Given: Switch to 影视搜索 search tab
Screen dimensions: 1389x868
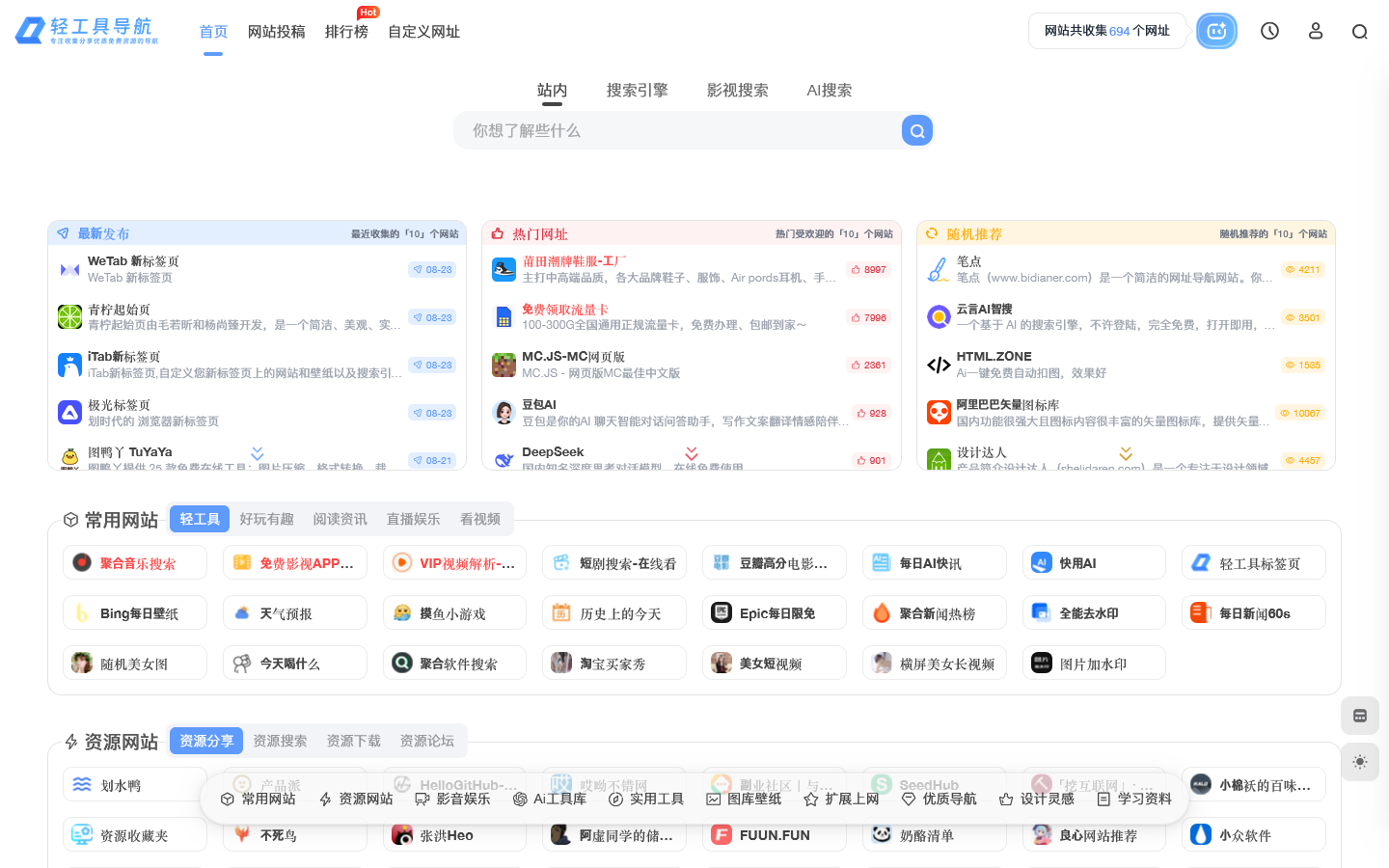Looking at the screenshot, I should [737, 90].
